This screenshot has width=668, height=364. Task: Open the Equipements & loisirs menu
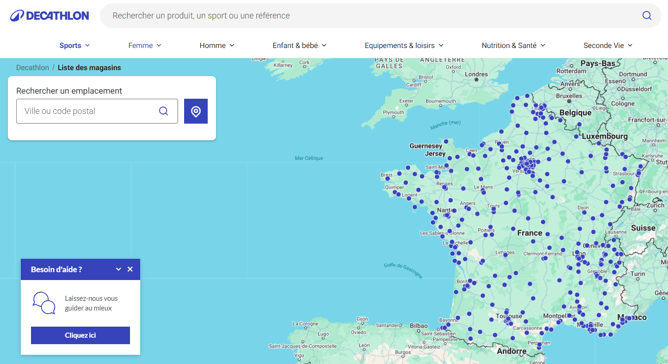404,45
